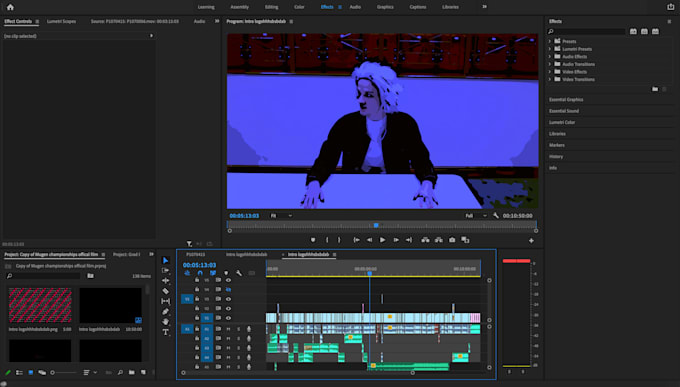Click the Export share icon
This screenshot has height=387, width=680.
pyautogui.click(x=670, y=7)
